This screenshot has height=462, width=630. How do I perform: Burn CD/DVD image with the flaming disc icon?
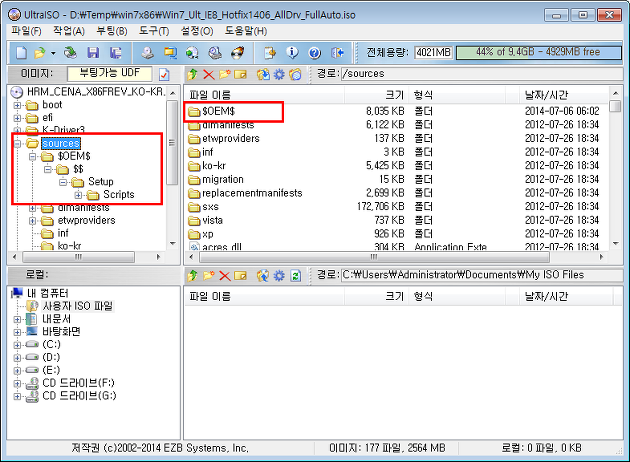[x=238, y=53]
